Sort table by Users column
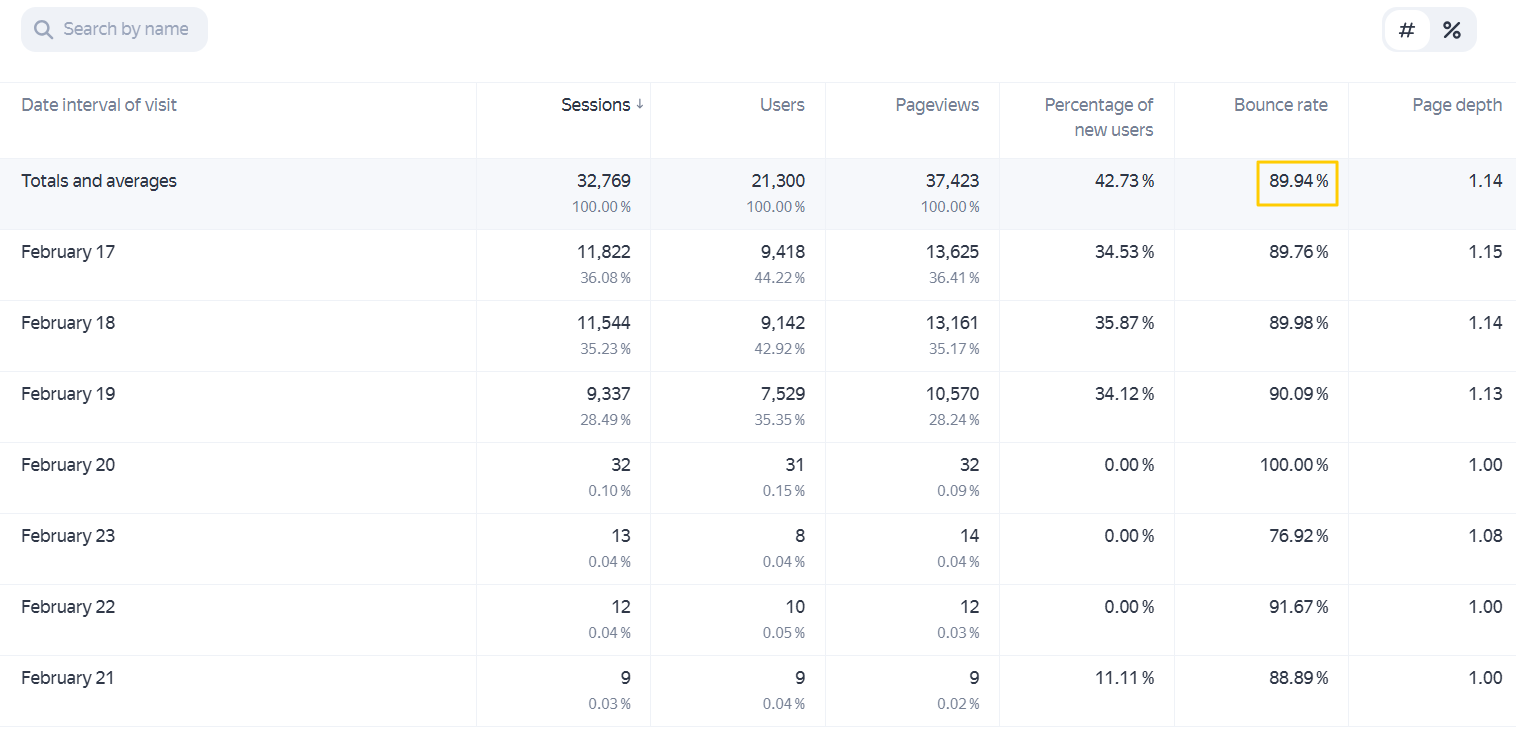 click(782, 105)
